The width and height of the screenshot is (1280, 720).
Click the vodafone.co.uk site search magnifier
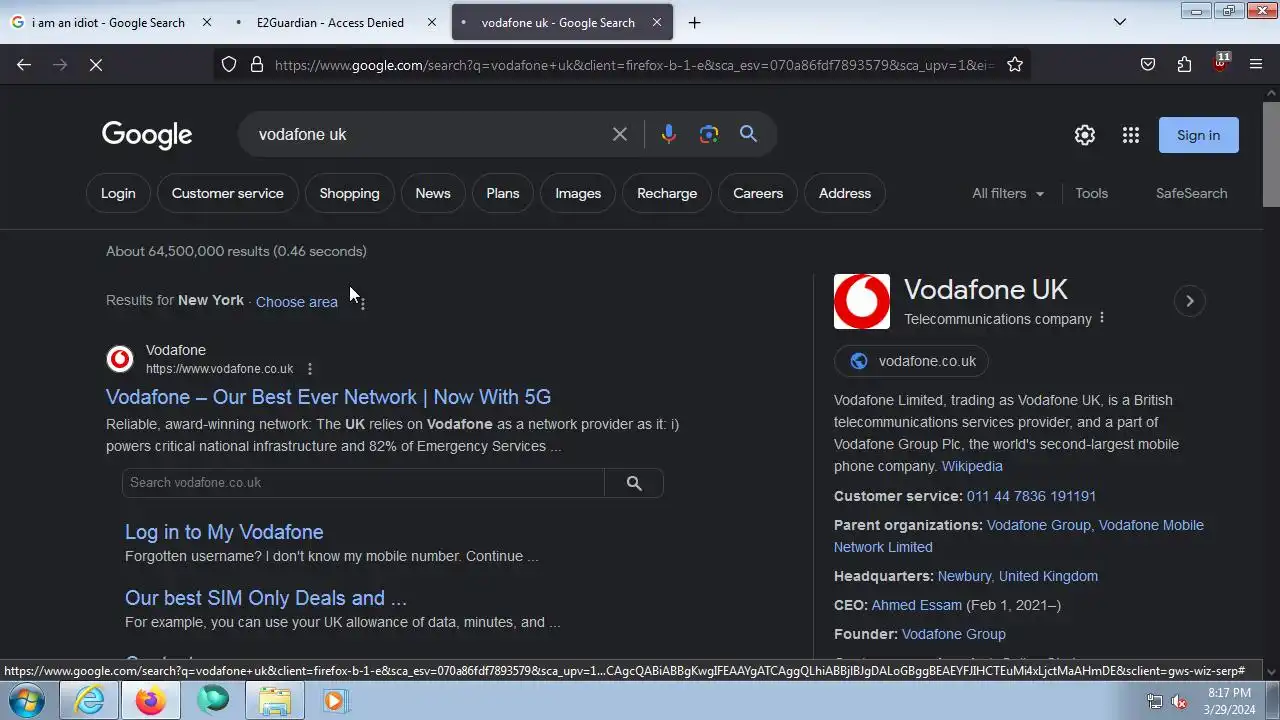(x=634, y=483)
